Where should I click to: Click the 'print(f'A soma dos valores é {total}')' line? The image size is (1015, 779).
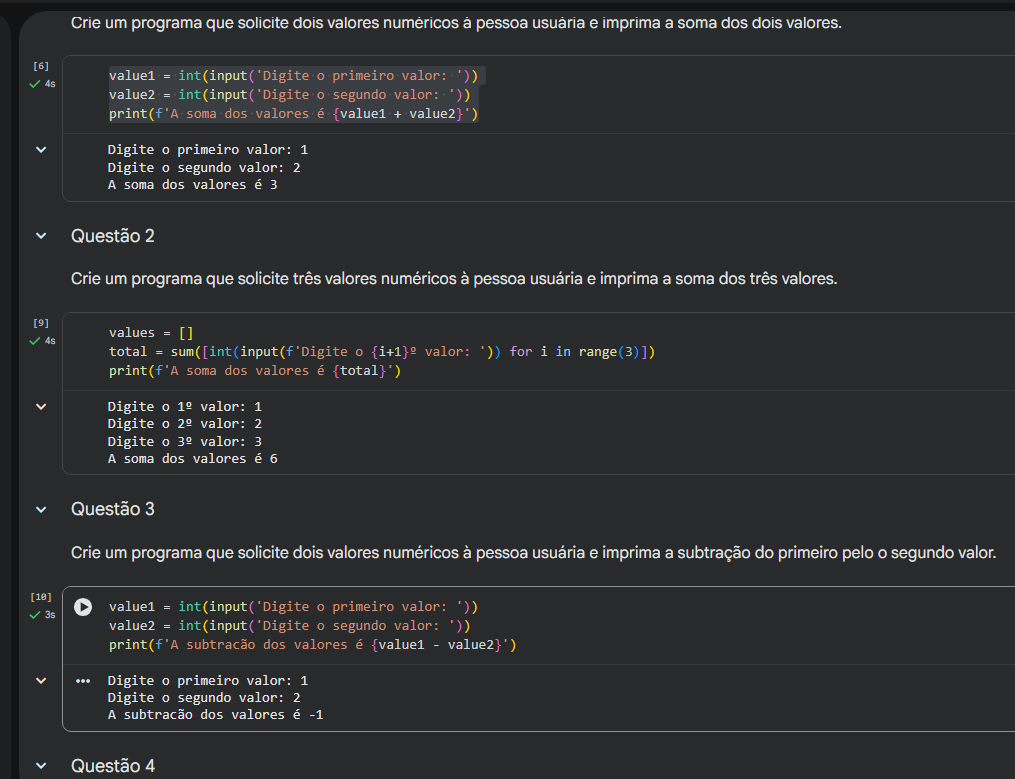coord(255,370)
